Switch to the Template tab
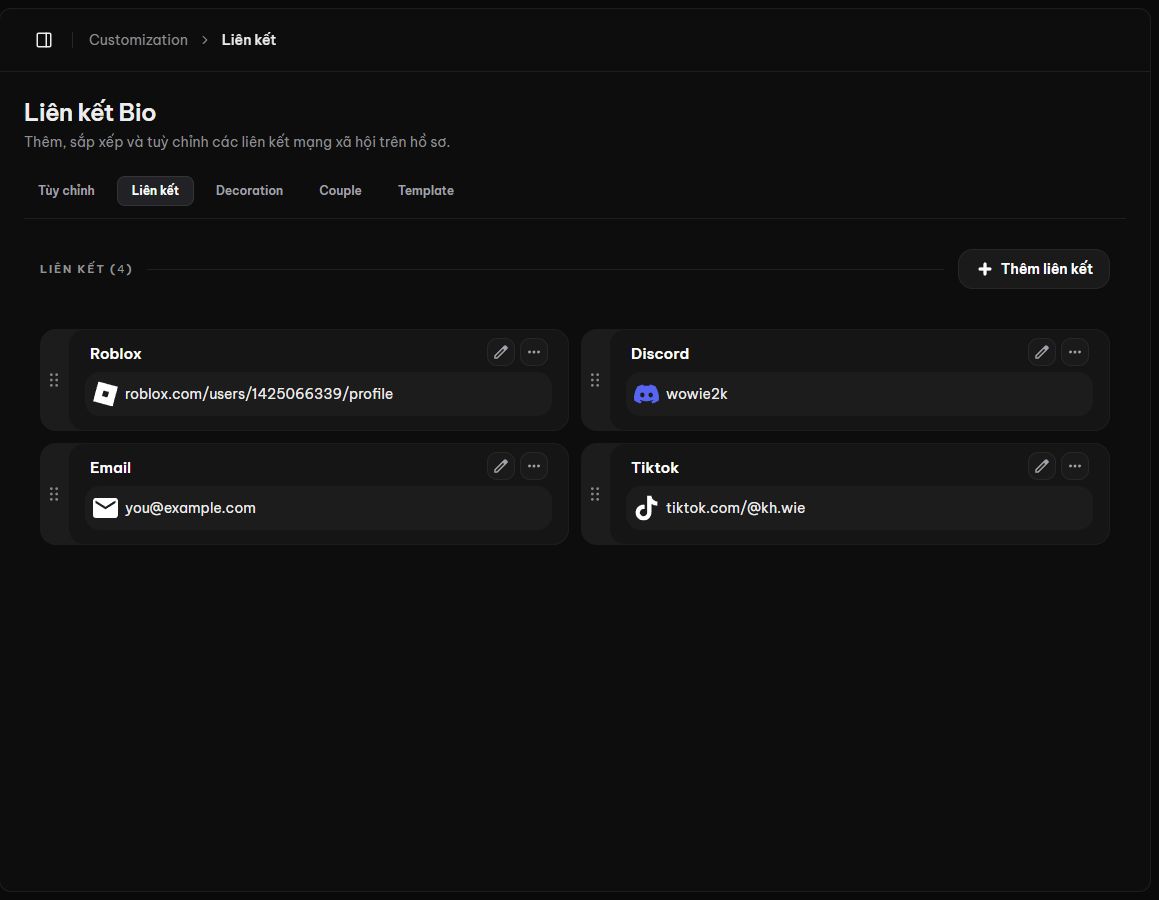 coord(426,191)
